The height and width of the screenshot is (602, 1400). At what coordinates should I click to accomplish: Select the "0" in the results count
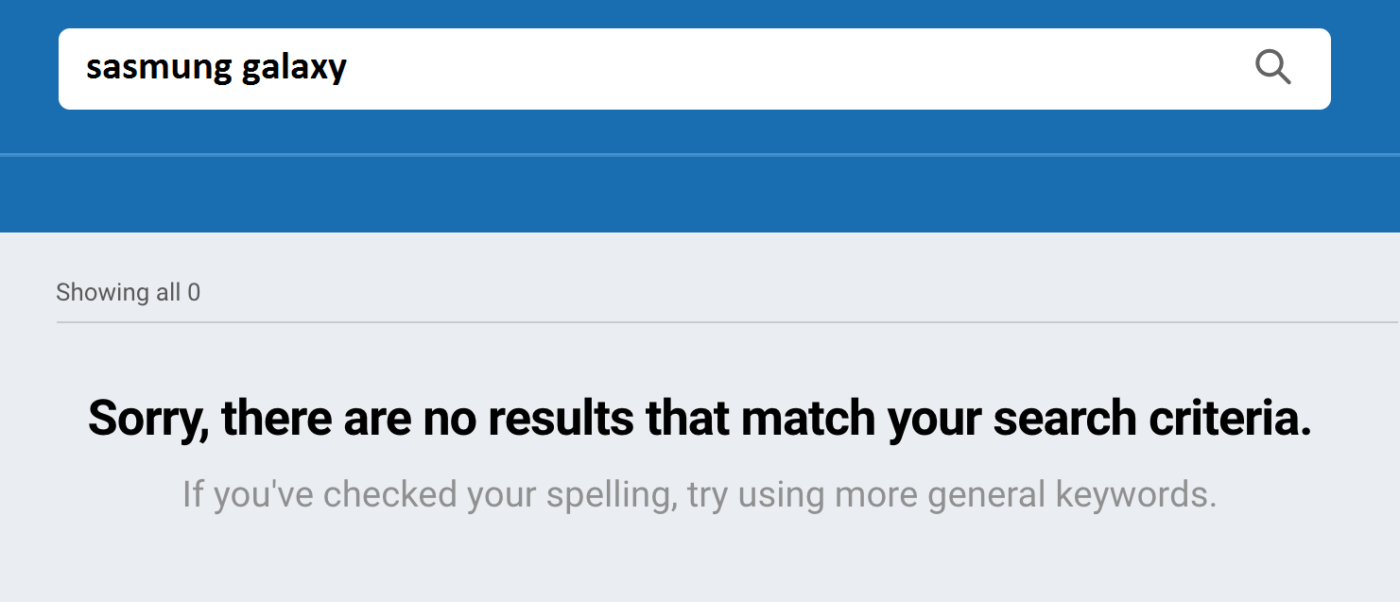tap(194, 292)
